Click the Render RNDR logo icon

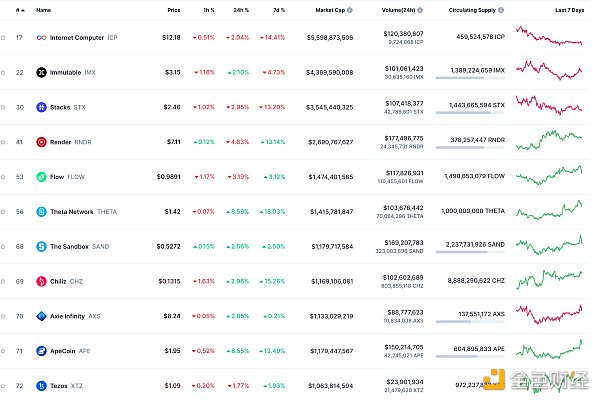click(41, 142)
